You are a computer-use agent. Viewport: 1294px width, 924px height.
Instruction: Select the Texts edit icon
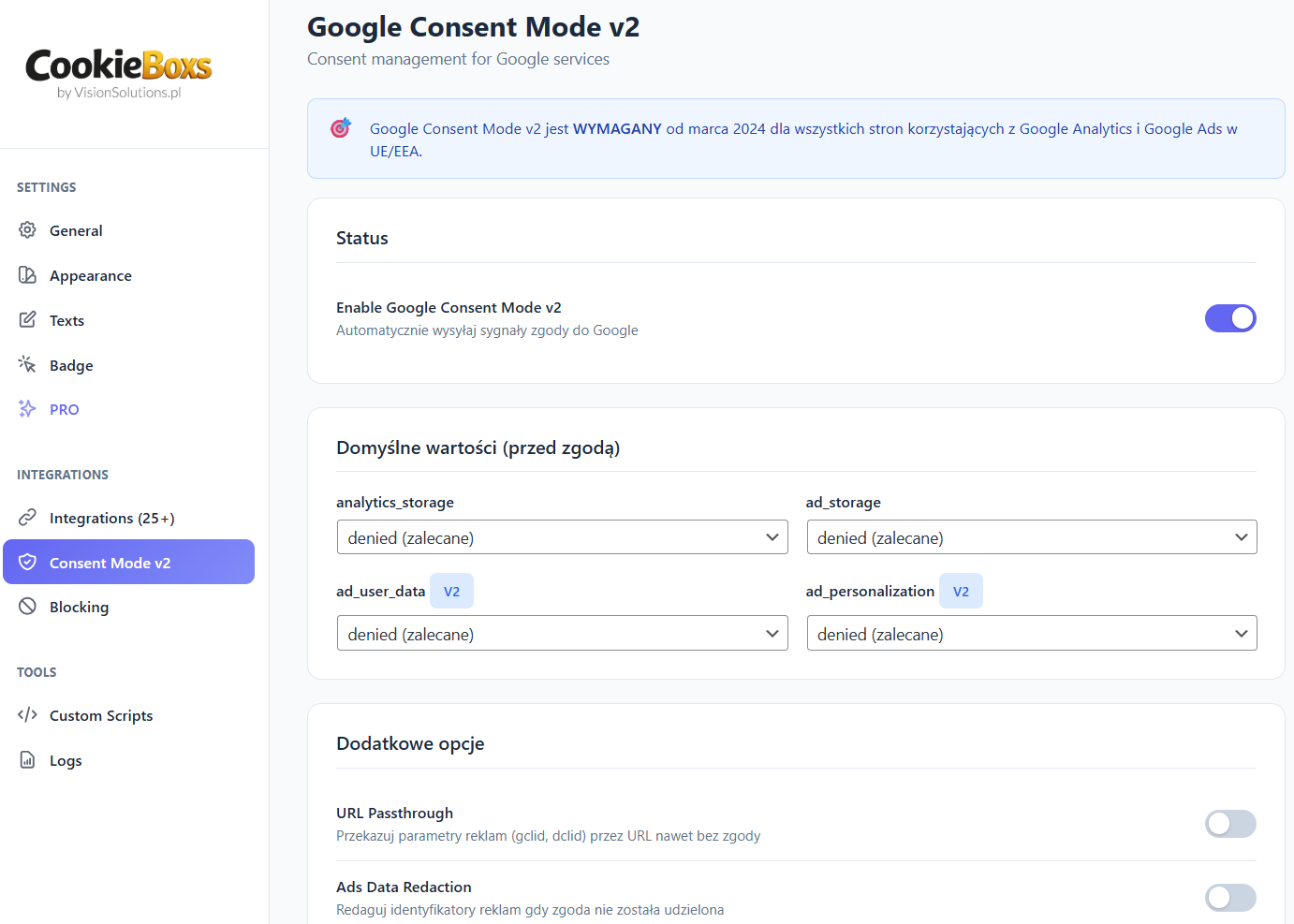point(27,319)
